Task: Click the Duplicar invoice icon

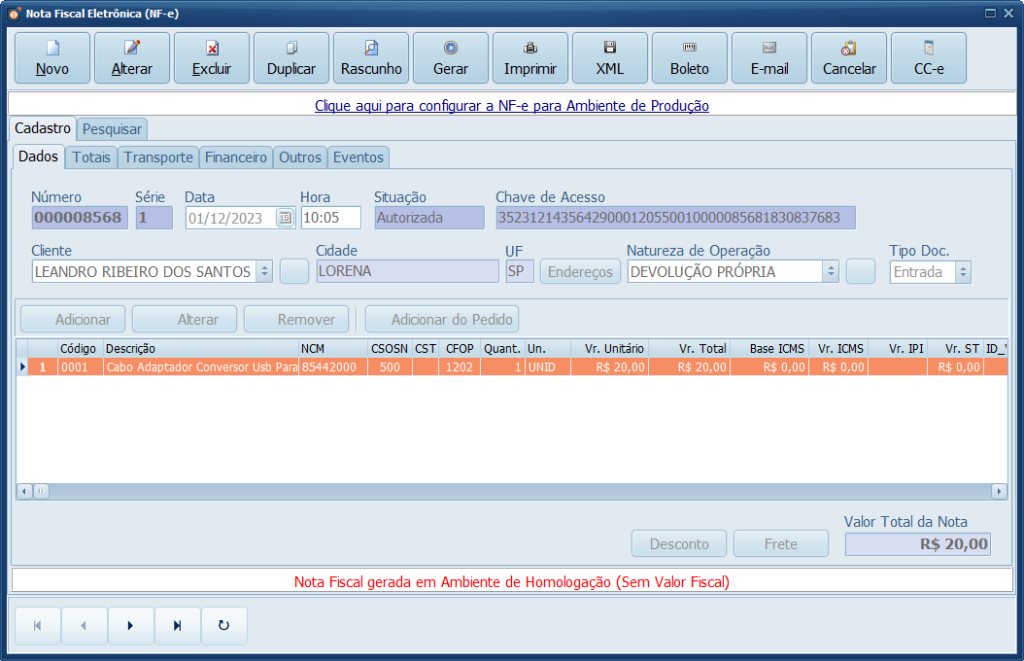Action: [x=291, y=58]
